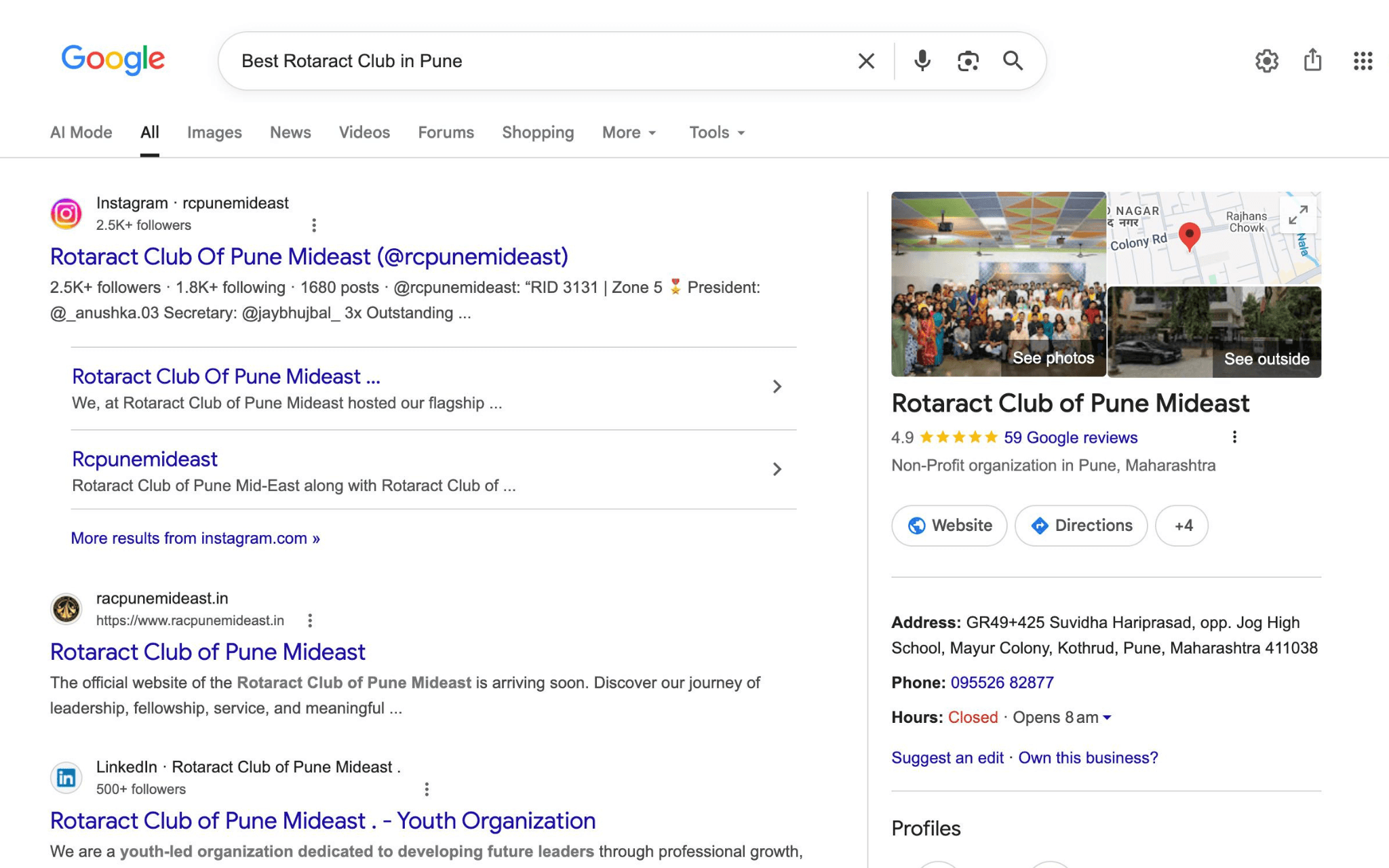Open the Google apps grid icon
This screenshot has height=868, width=1389.
point(1363,61)
